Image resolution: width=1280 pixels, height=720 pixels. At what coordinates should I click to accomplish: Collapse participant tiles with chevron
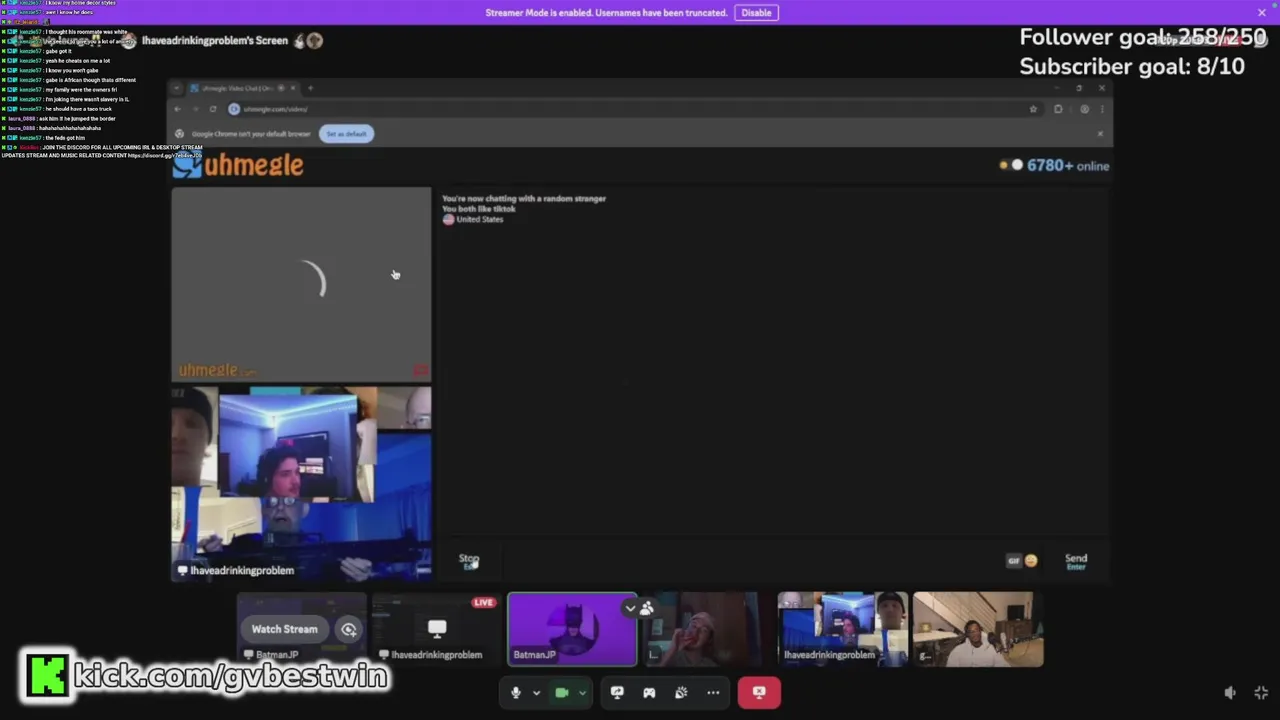[630, 608]
